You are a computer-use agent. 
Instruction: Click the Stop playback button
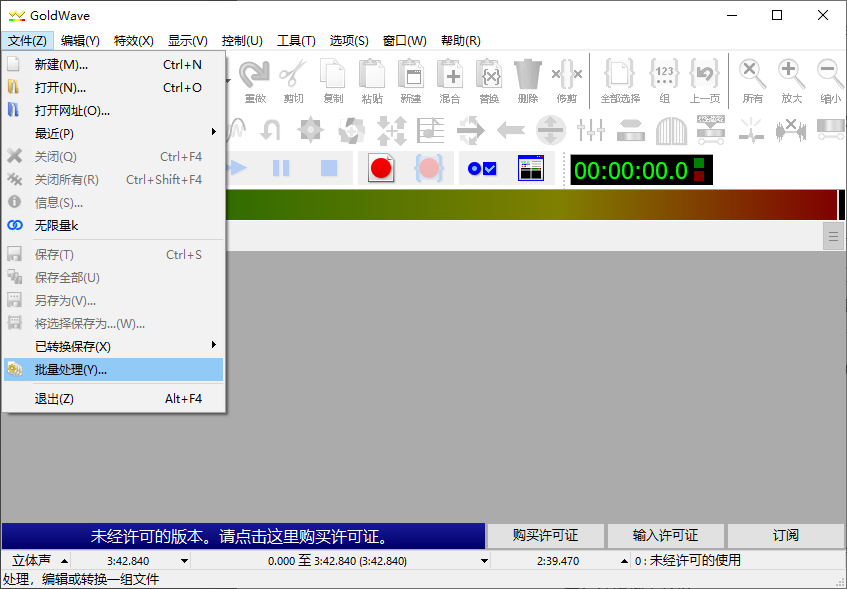coord(329,169)
